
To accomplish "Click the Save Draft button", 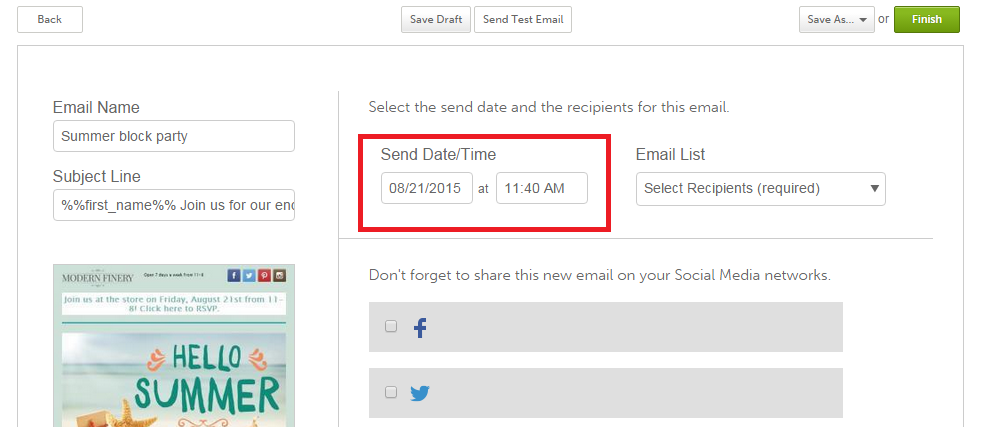I will pyautogui.click(x=435, y=19).
